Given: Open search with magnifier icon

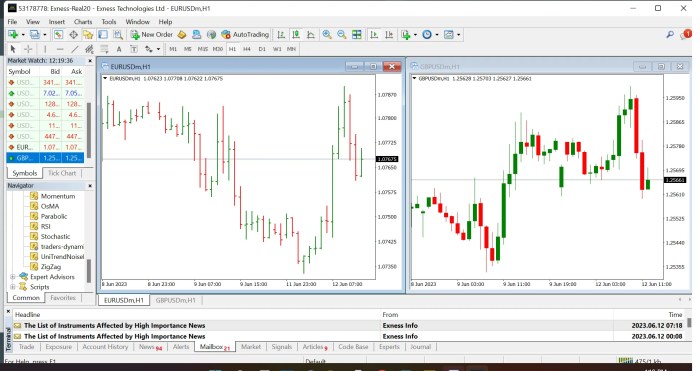Looking at the screenshot, I should 670,34.
